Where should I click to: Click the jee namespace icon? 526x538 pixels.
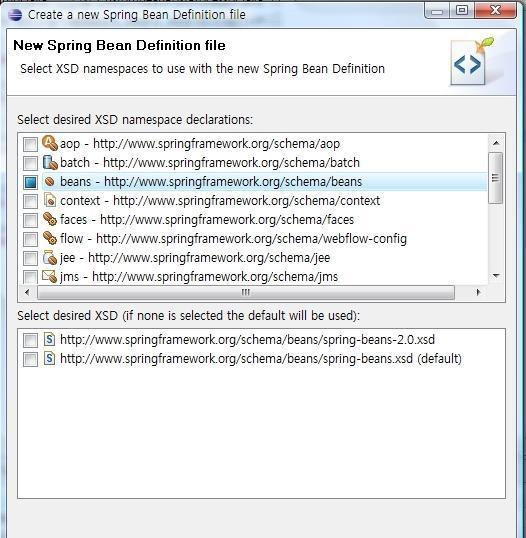tap(50, 257)
